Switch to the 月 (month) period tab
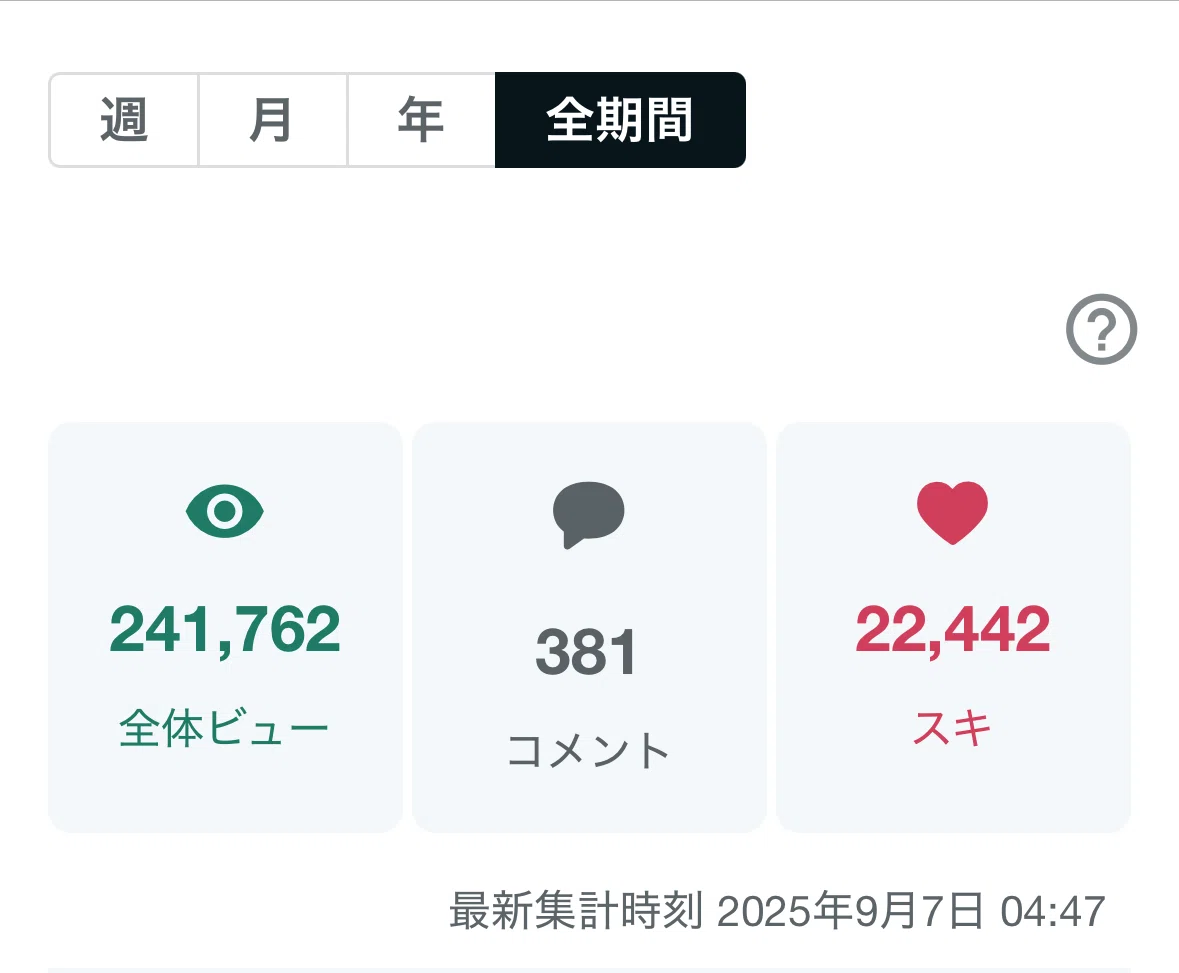 272,120
